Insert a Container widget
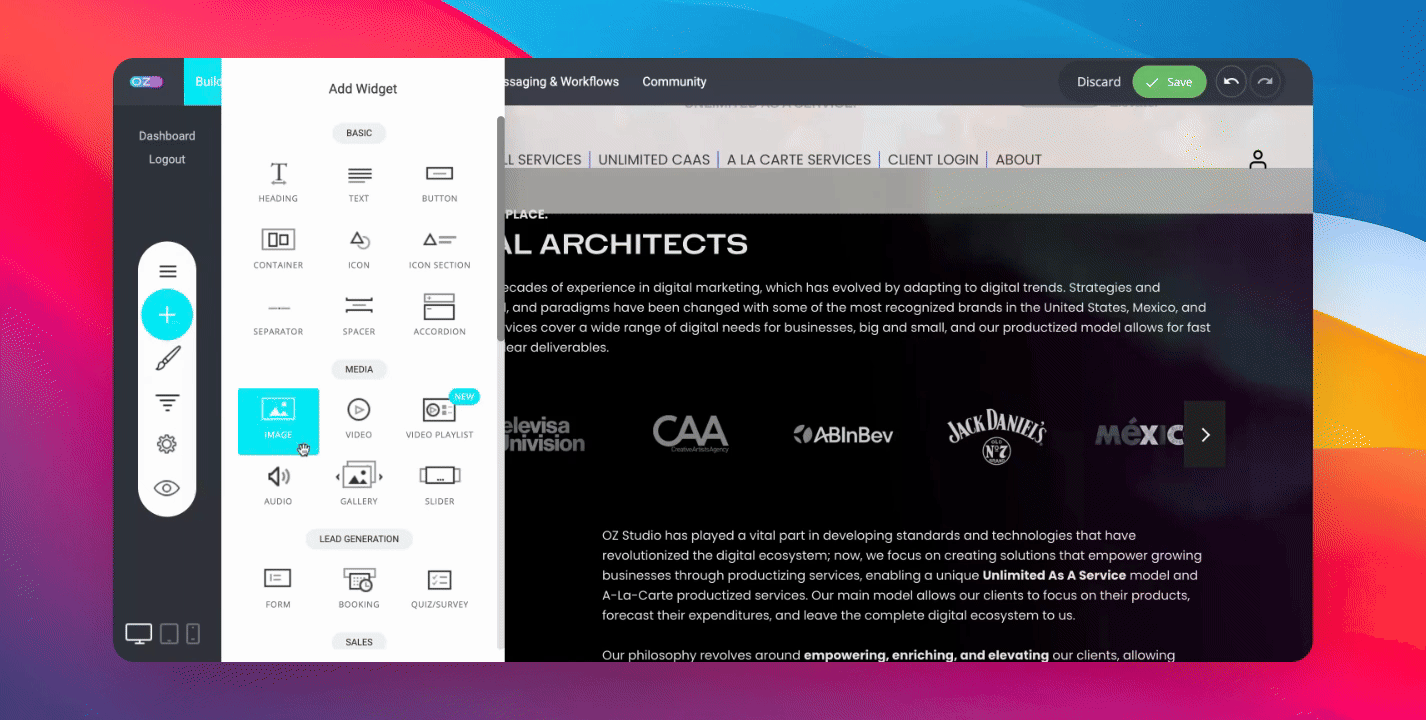The image size is (1426, 720). tap(278, 249)
